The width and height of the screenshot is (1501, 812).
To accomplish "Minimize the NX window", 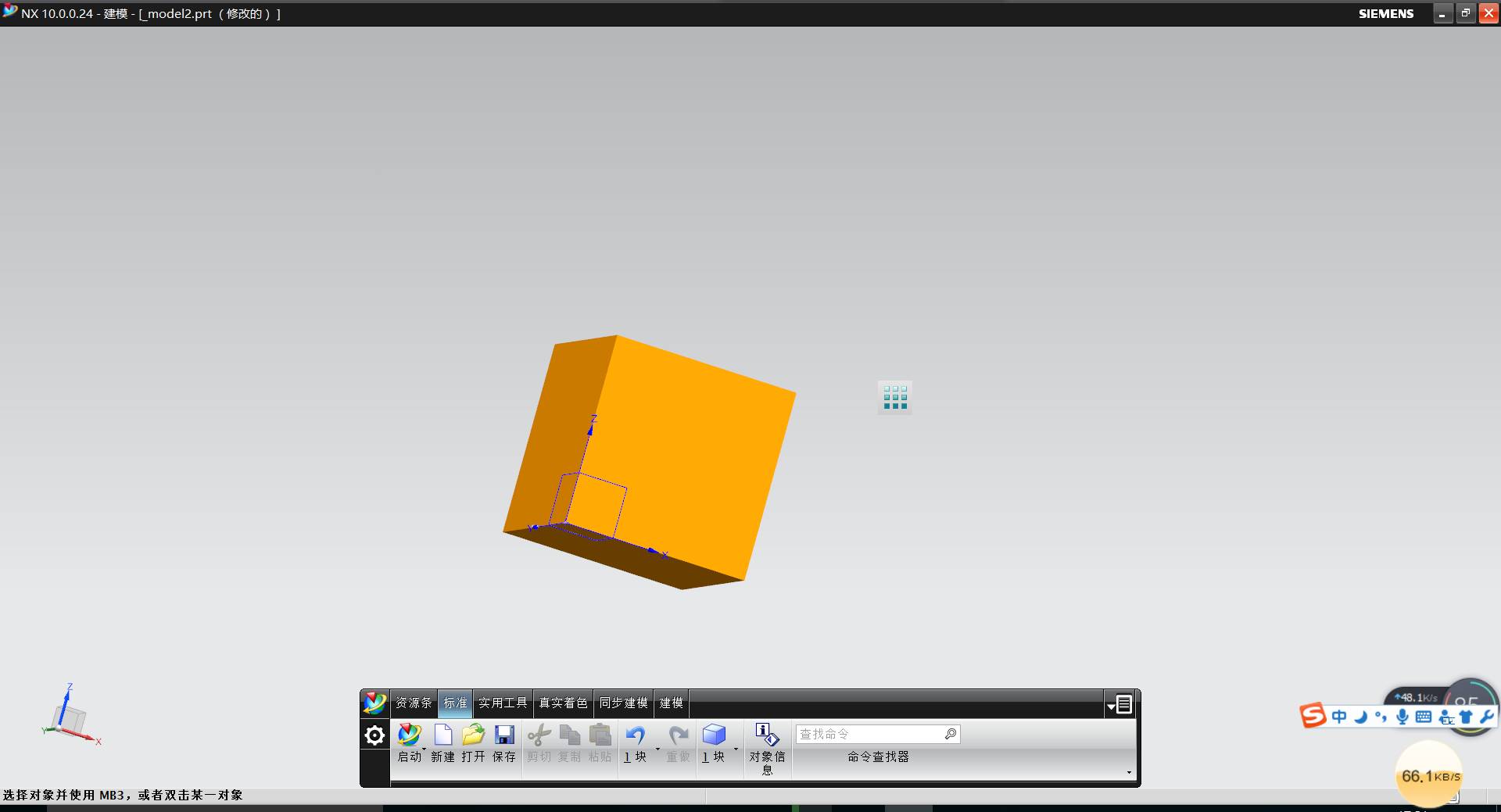I will point(1442,13).
